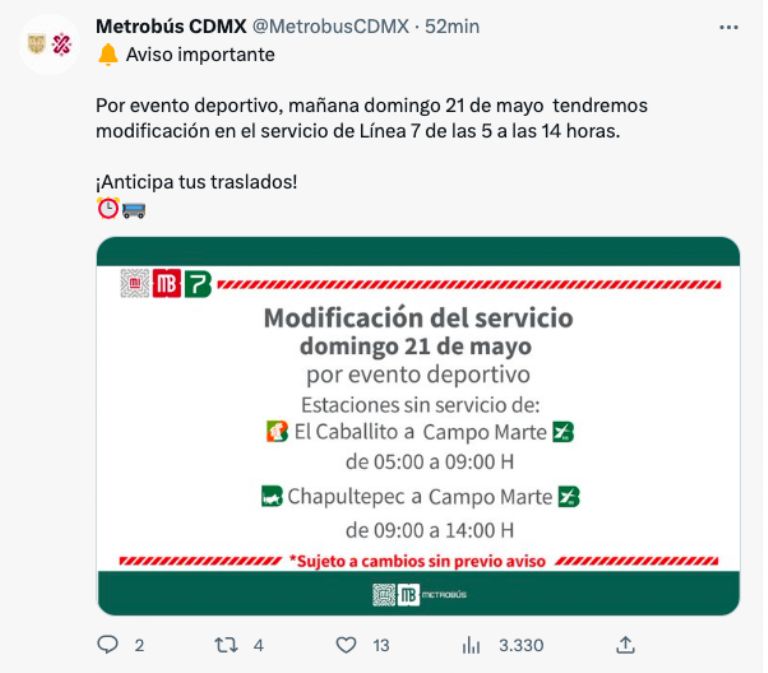Like the tweet with the heart icon

click(x=346, y=645)
